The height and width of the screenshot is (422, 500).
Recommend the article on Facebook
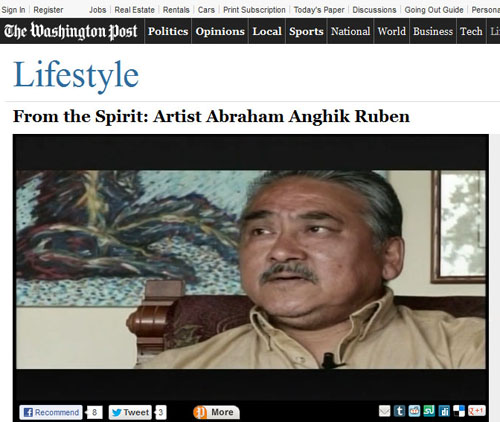pyautogui.click(x=51, y=412)
